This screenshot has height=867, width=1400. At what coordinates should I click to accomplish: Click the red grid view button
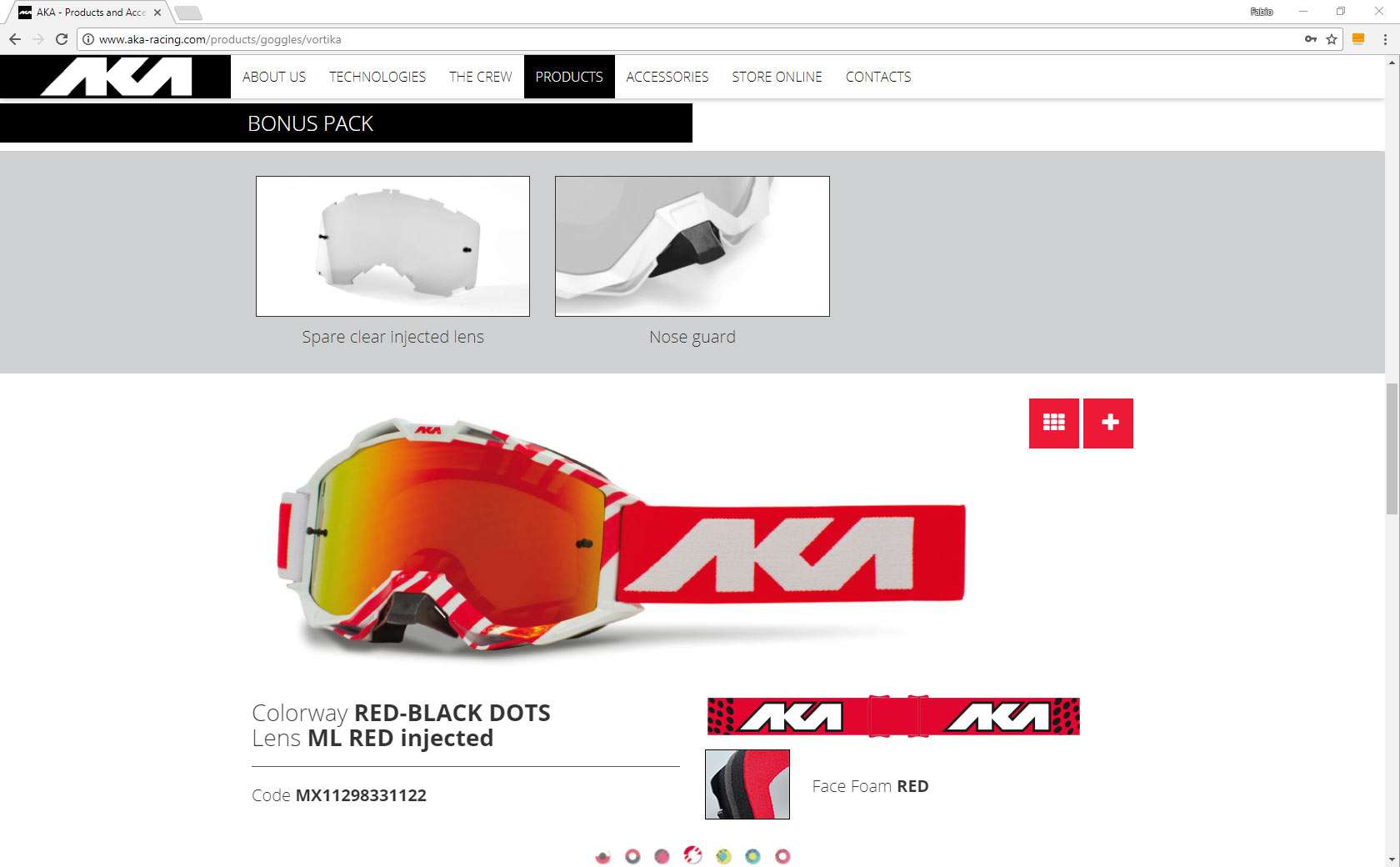[x=1054, y=423]
